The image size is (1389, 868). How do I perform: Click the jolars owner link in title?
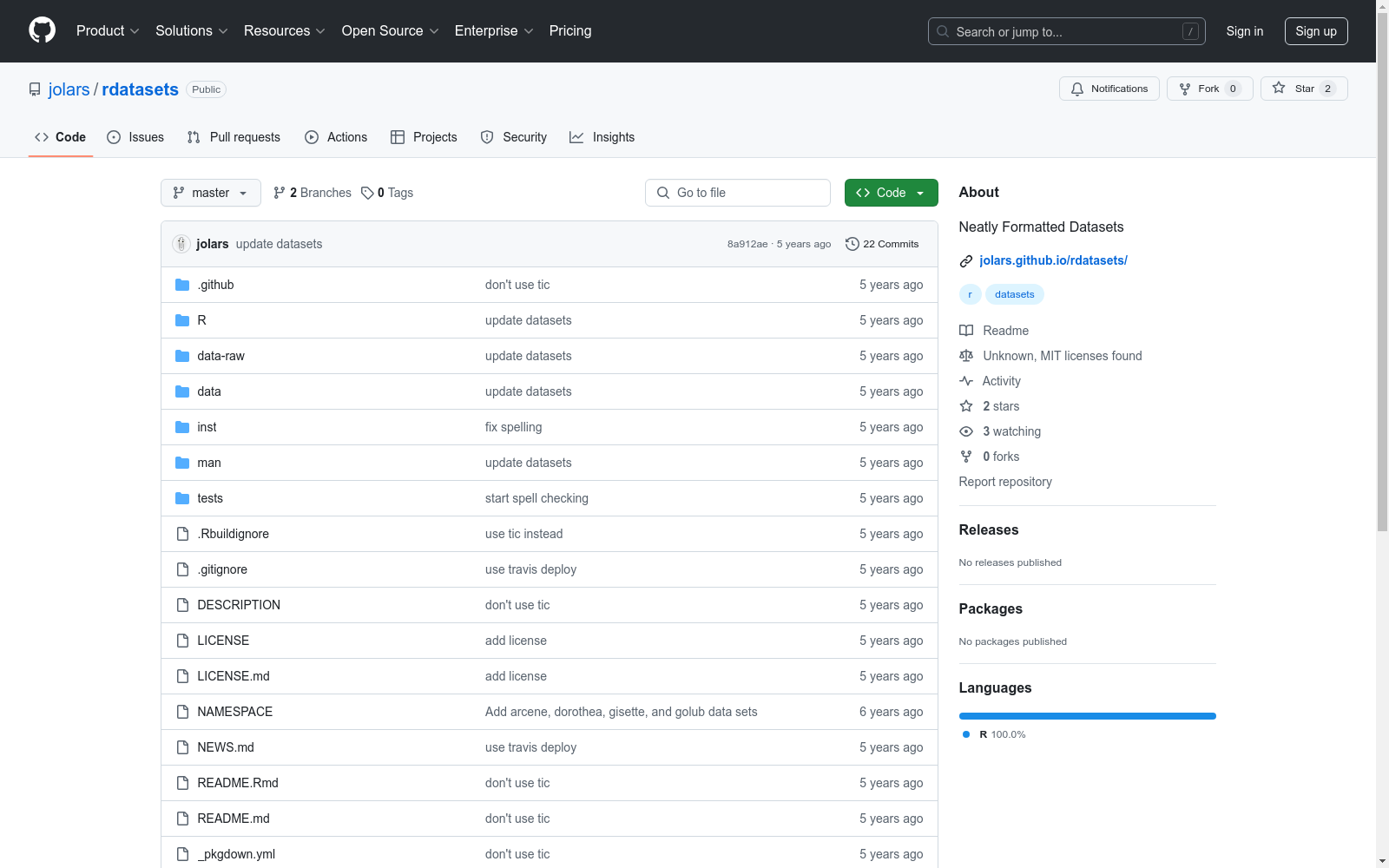click(x=69, y=89)
